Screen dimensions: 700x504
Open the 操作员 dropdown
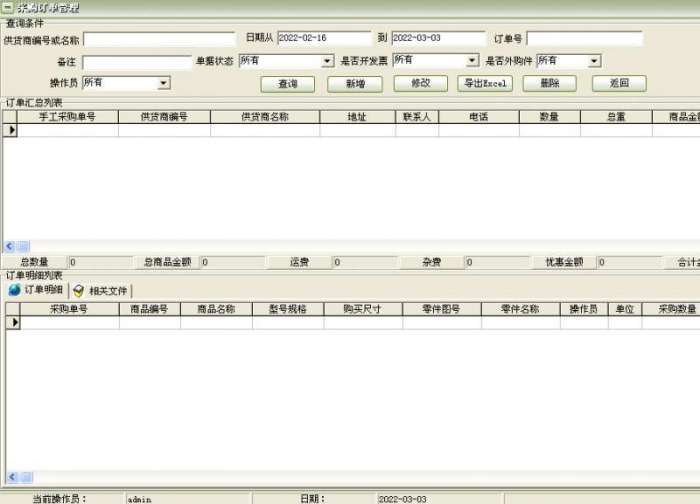point(163,83)
